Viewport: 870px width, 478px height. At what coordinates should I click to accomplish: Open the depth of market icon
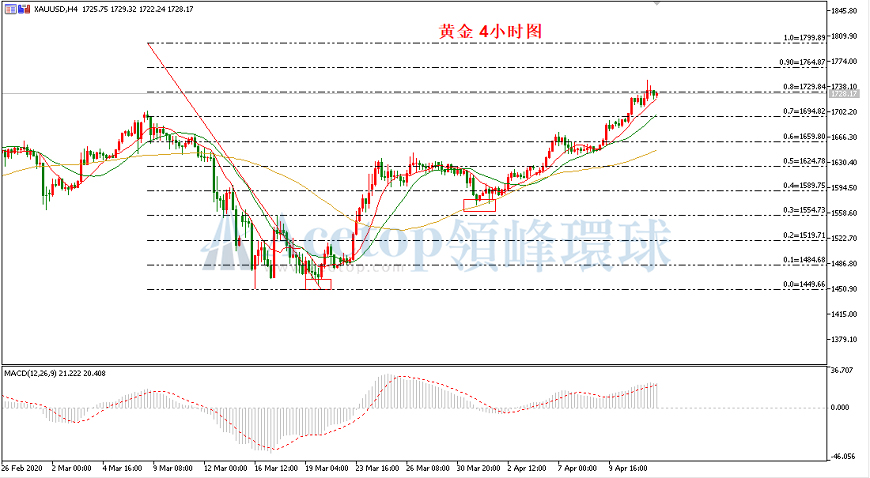[x=24, y=9]
